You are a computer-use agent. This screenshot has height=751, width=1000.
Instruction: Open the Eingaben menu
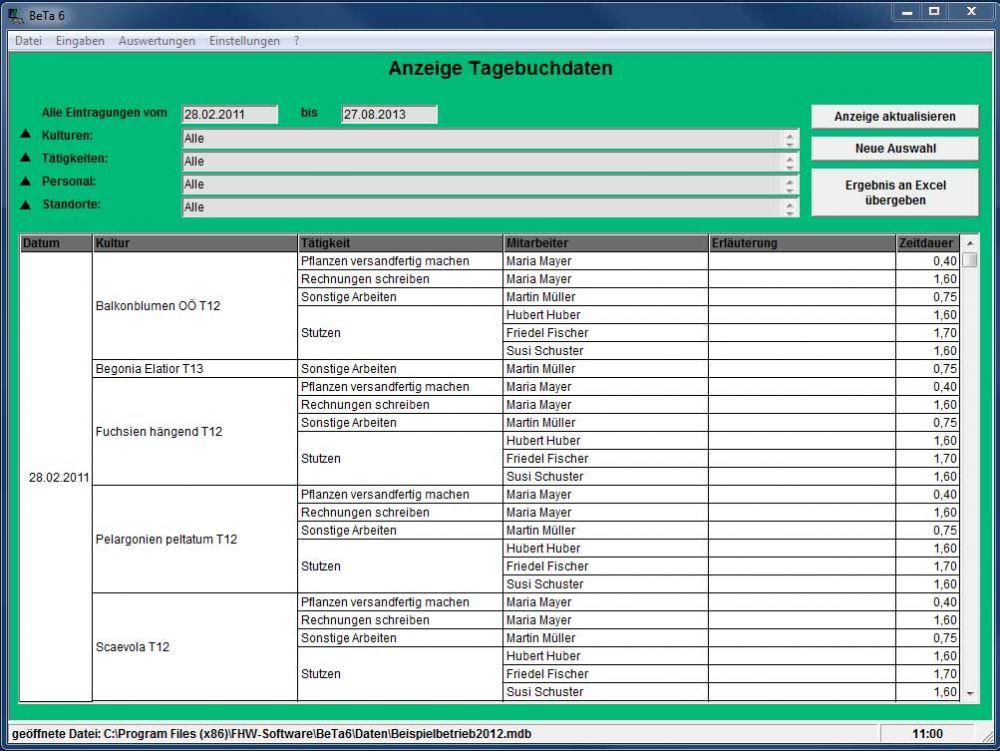click(80, 41)
